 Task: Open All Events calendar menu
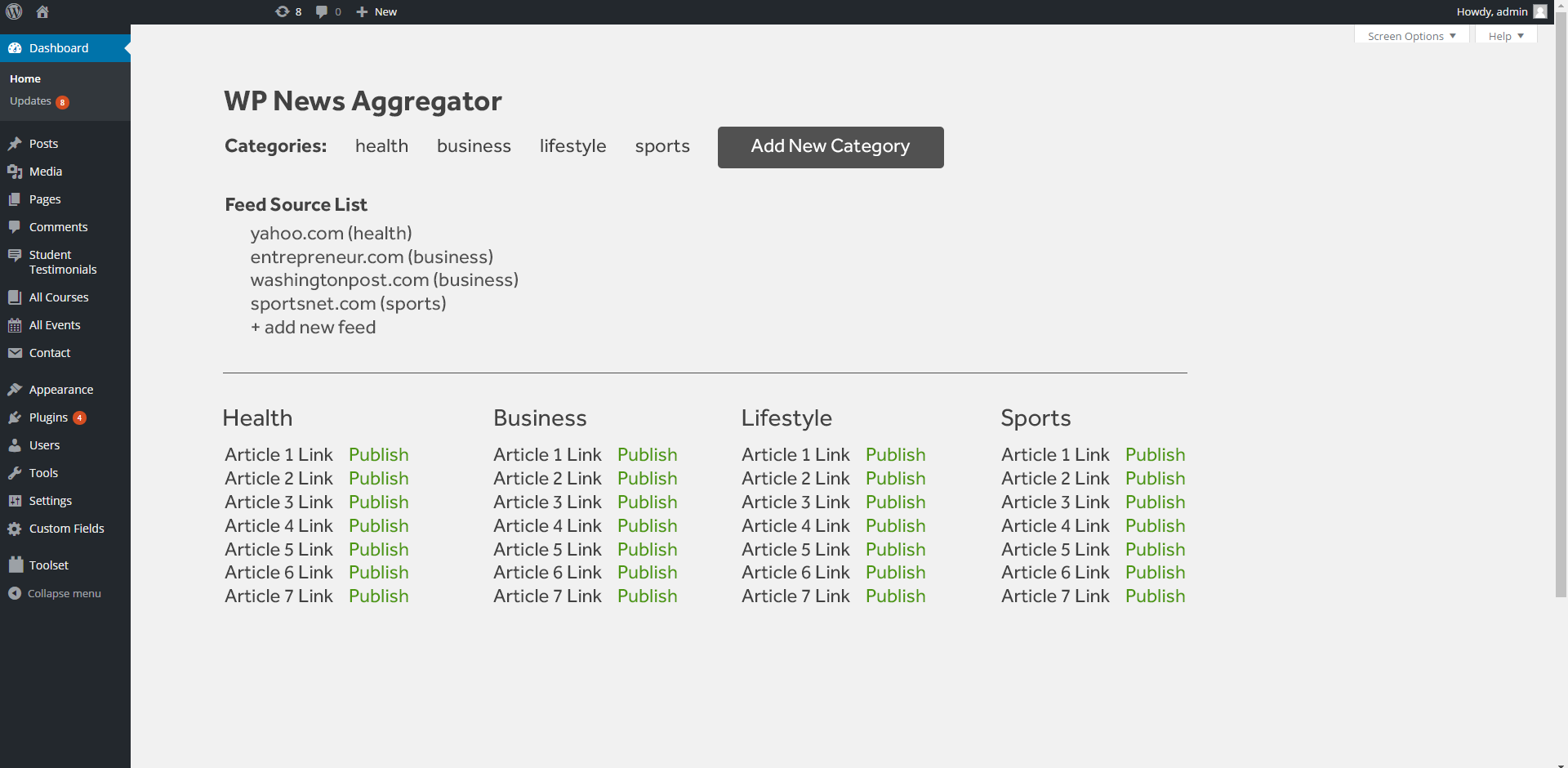click(54, 325)
